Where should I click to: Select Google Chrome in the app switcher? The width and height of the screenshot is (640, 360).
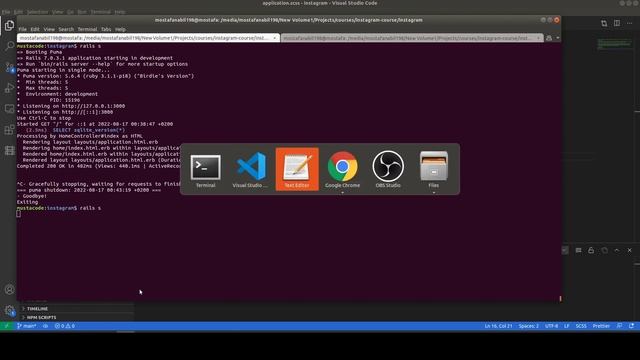tap(342, 169)
